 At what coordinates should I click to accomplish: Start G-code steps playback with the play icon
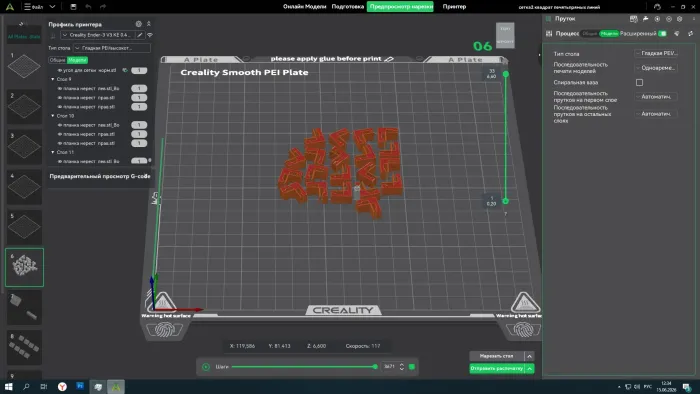click(x=206, y=367)
